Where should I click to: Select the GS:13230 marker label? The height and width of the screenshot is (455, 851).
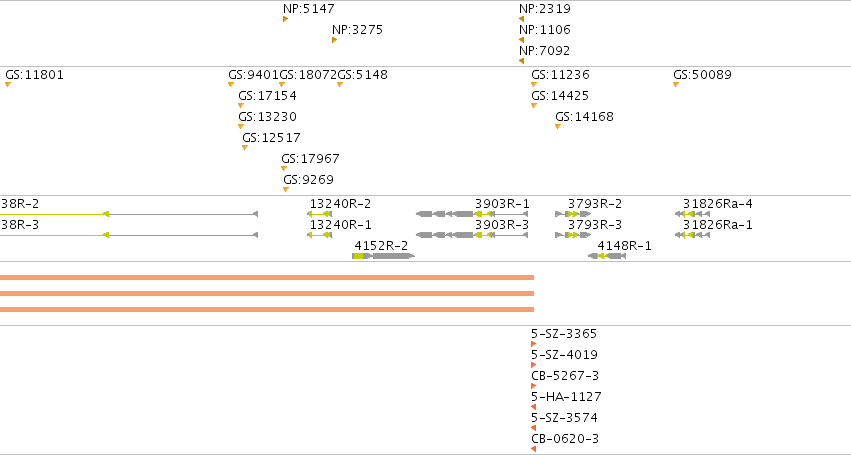point(268,117)
